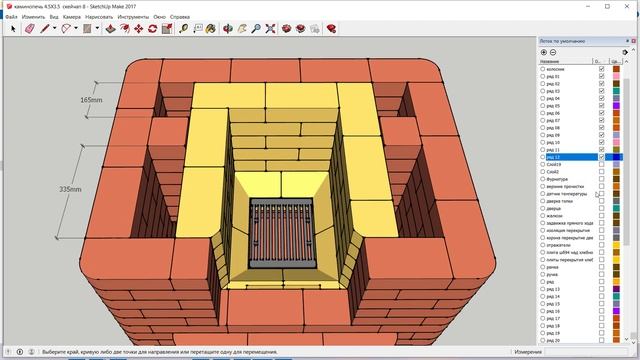This screenshot has height=360, width=640.
Task: Sort layers by Название column header
Action: 565,61
